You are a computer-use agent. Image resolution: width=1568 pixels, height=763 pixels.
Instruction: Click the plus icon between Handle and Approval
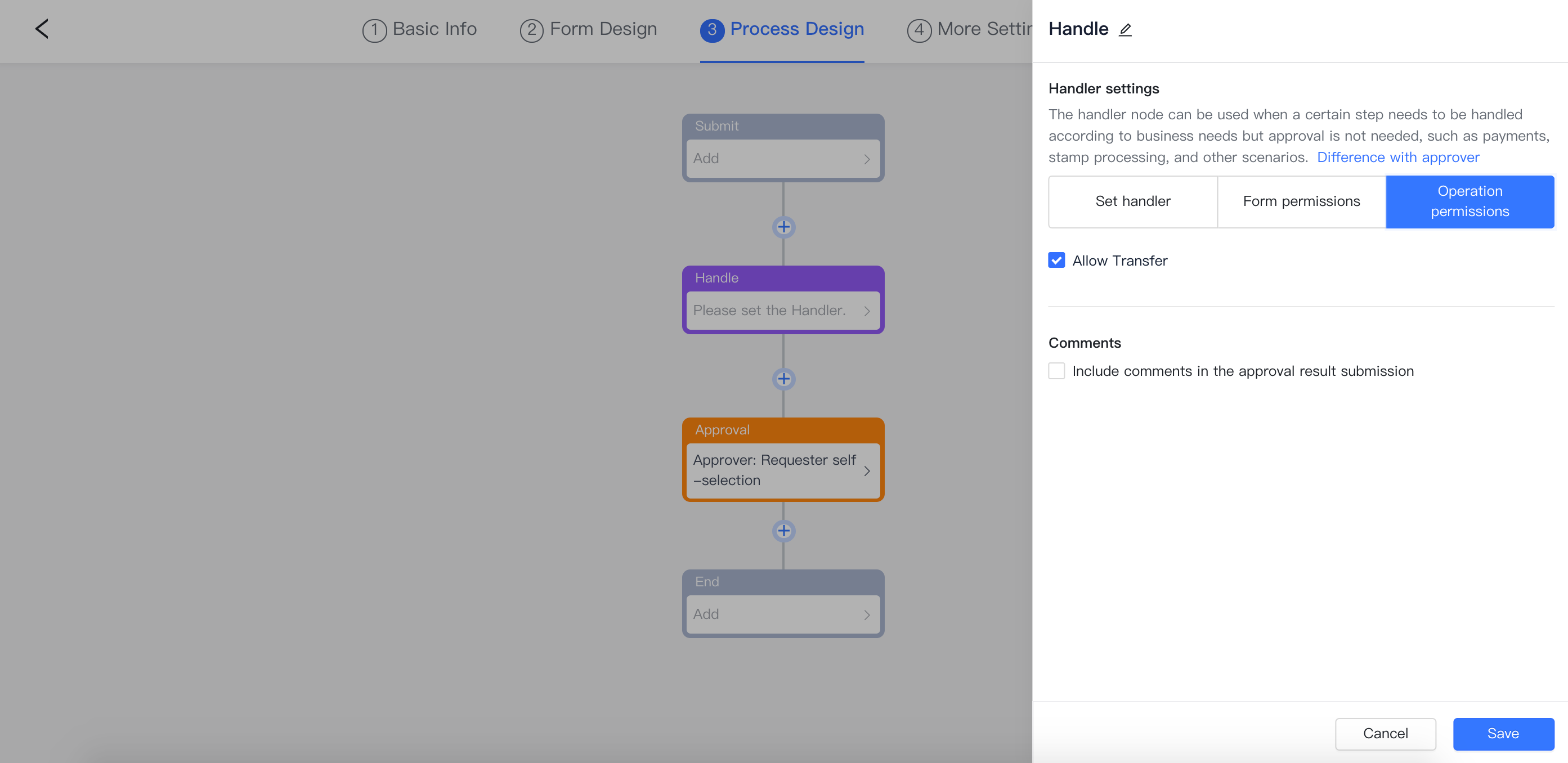(x=783, y=379)
